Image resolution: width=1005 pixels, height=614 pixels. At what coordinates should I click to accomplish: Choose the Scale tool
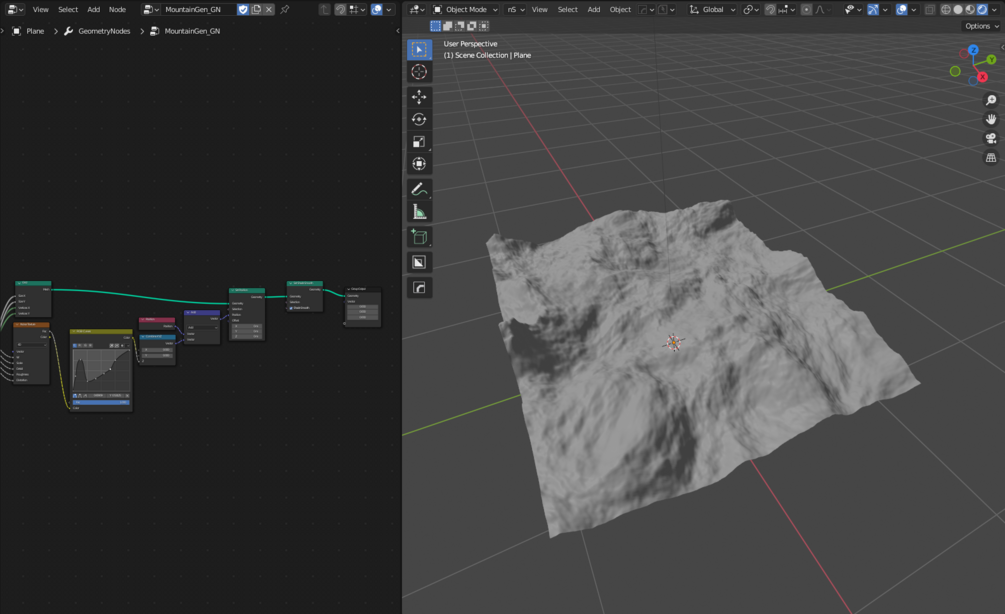(419, 142)
